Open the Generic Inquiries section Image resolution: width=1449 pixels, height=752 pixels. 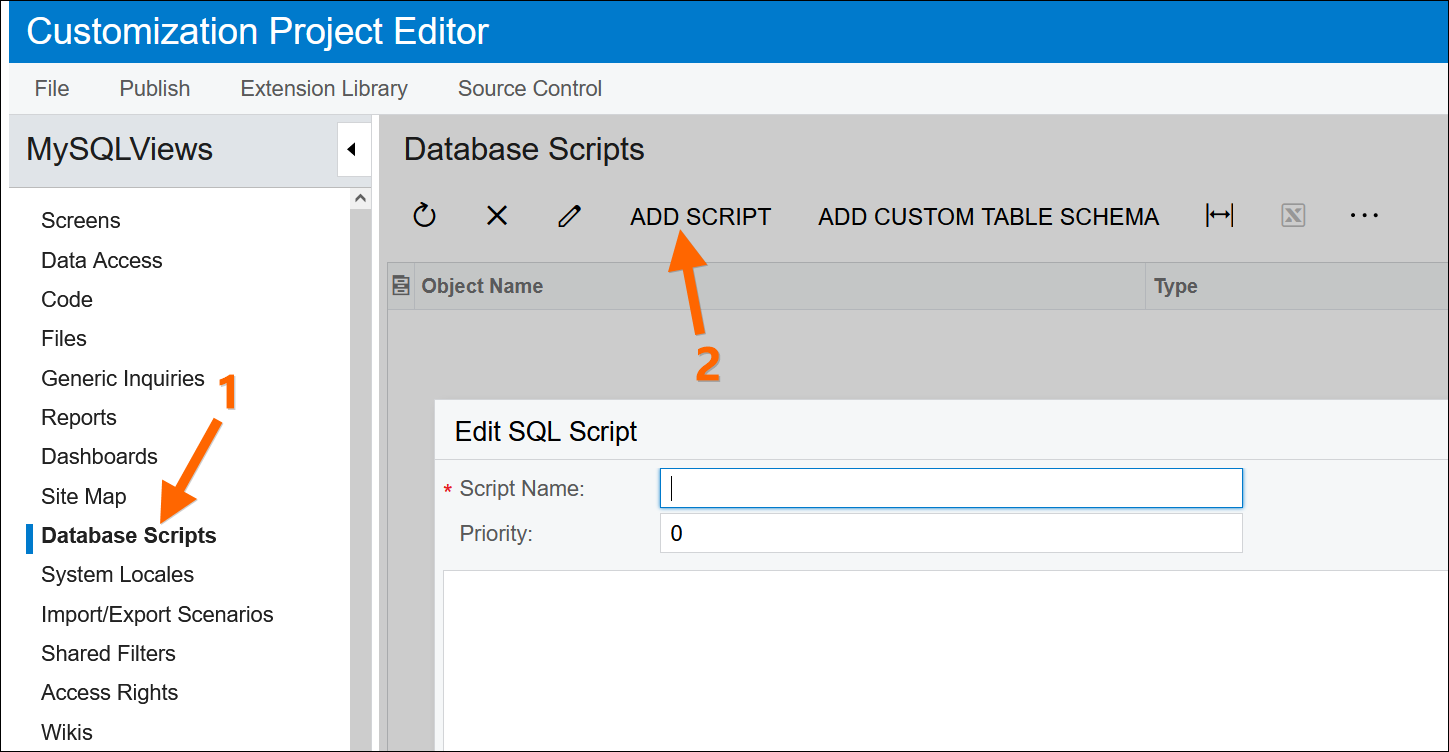tap(122, 378)
